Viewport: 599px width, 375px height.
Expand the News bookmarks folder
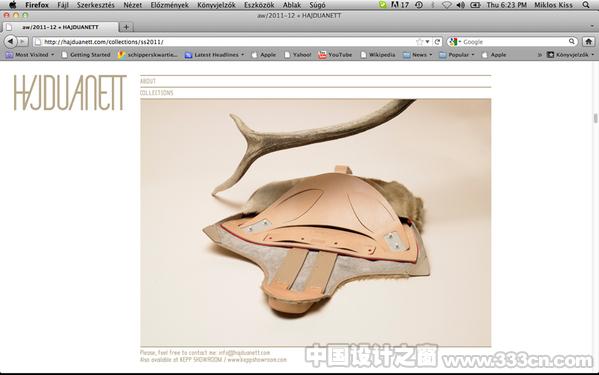point(418,55)
